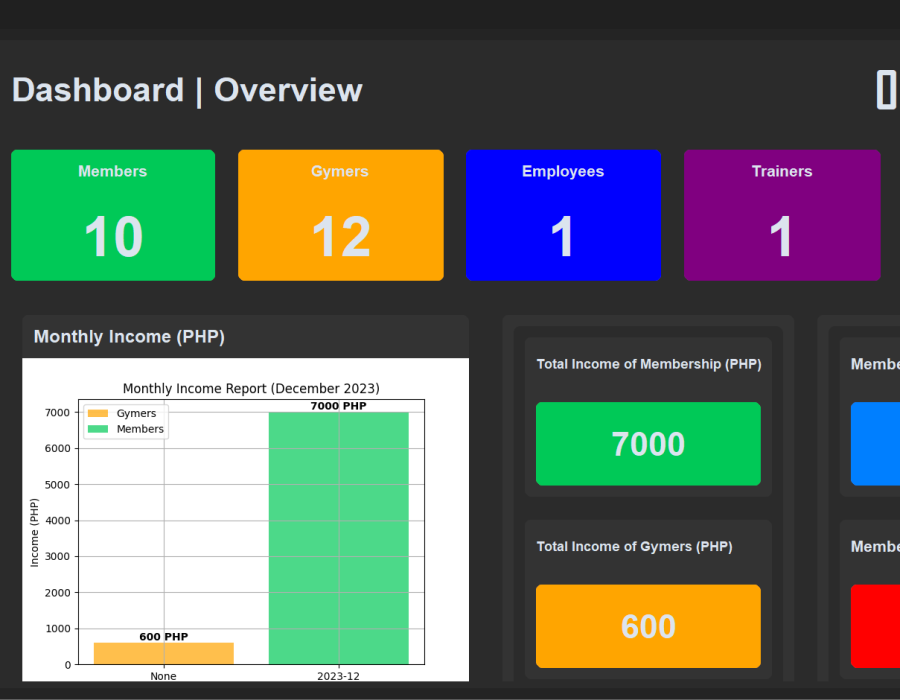
Task: Click the orange 600 gymers income box
Action: [x=648, y=626]
